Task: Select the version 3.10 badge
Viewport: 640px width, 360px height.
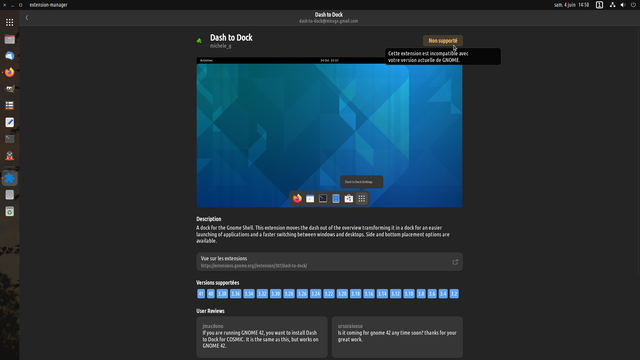Action: (x=409, y=294)
